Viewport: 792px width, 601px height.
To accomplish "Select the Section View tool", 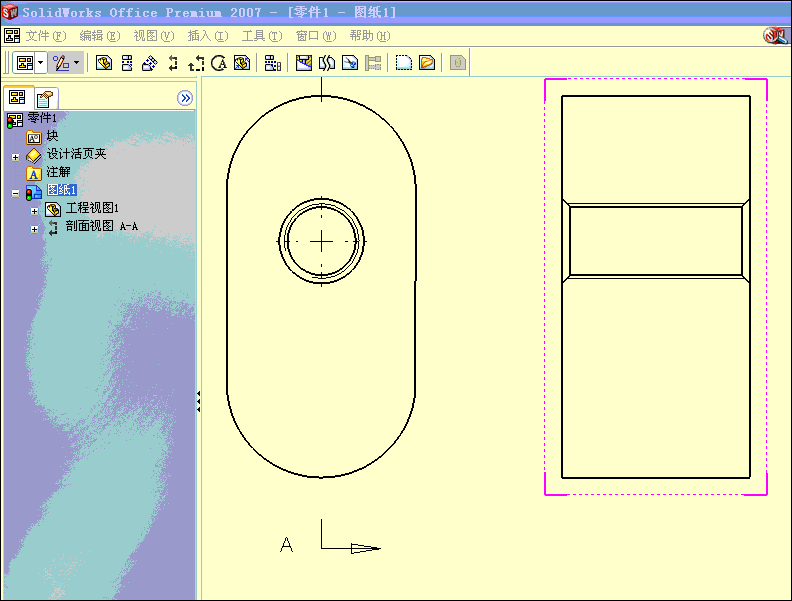I will pyautogui.click(x=173, y=63).
